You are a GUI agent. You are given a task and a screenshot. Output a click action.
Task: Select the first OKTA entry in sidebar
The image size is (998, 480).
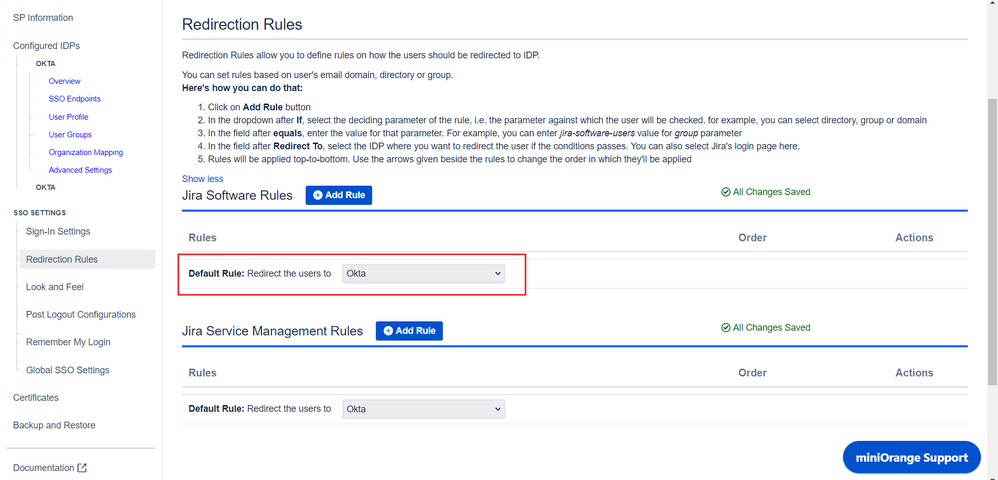(x=45, y=64)
